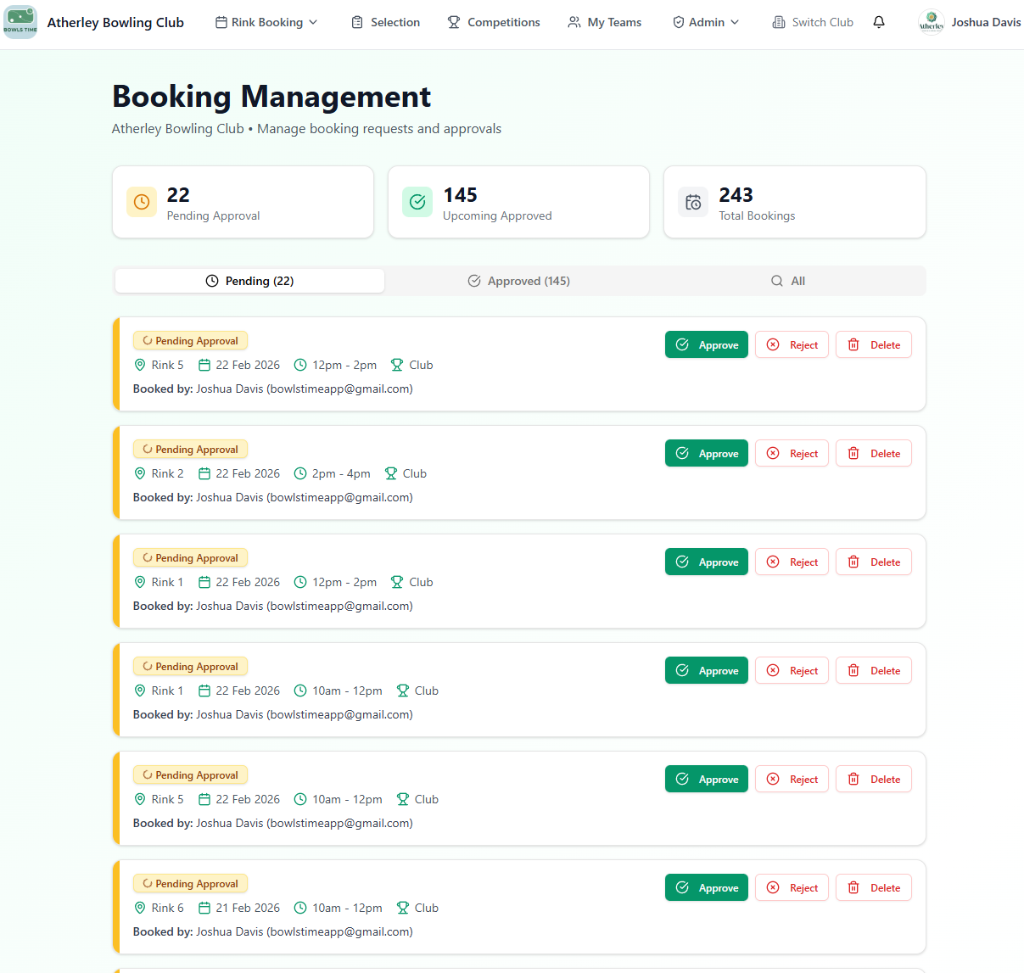Click calendar icon beside 21 Feb 2026
Viewport: 1024px width, 973px height.
[x=204, y=908]
